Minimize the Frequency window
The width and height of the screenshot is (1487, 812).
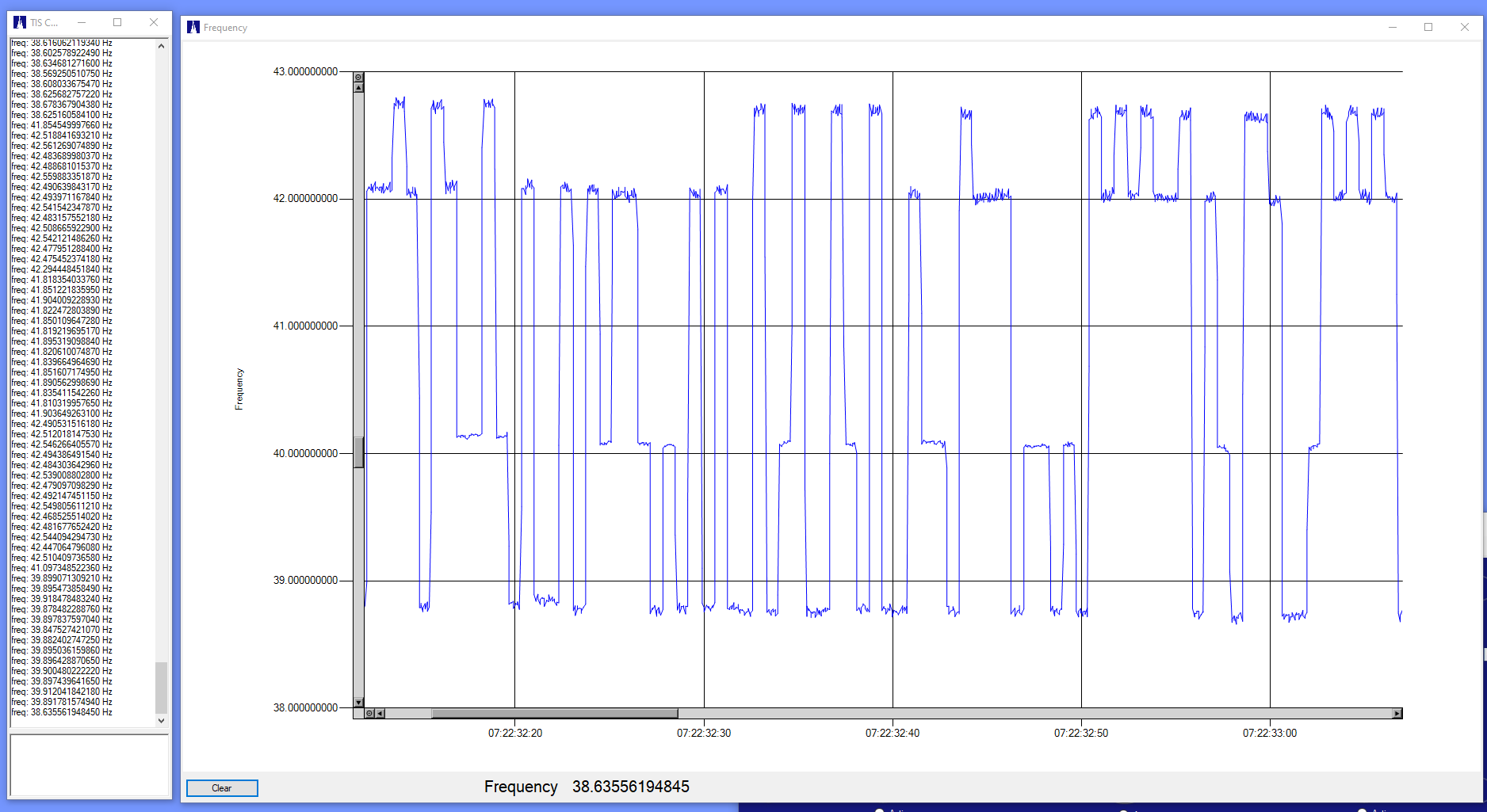(1392, 27)
